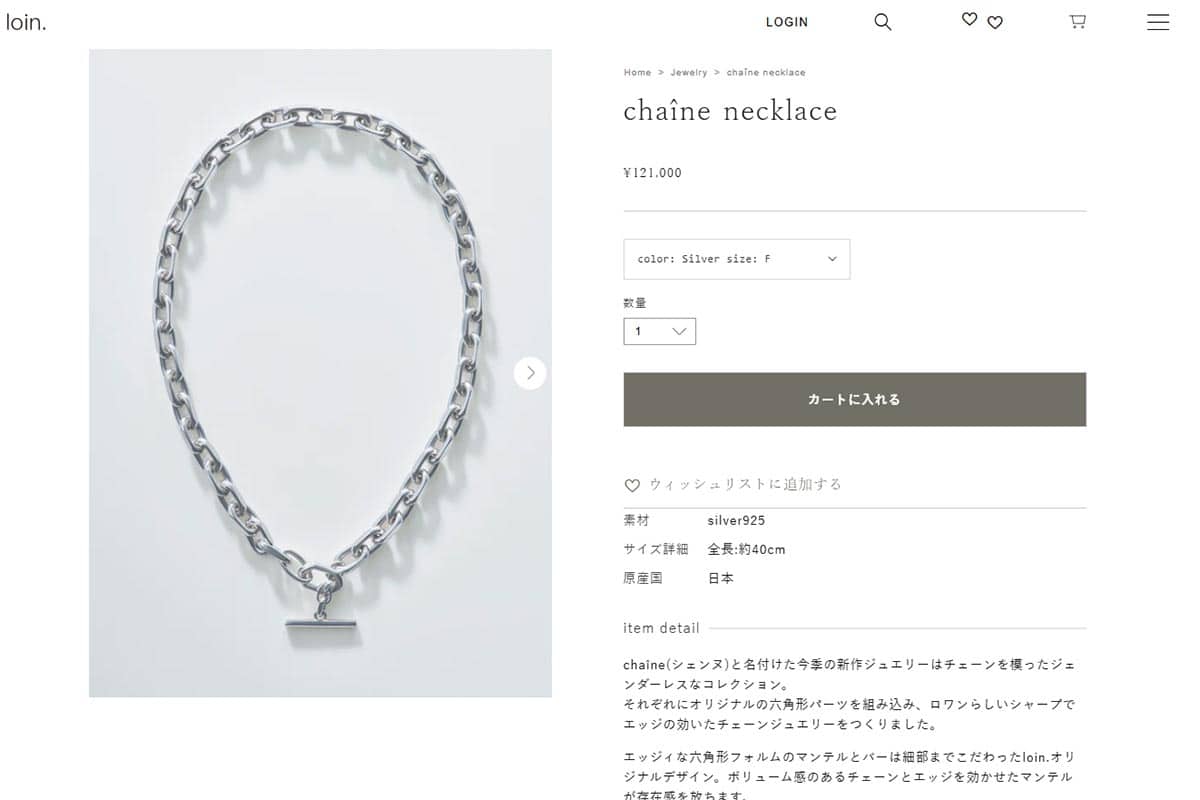1200x800 pixels.
Task: Click the wishlist heart icon
Action: (632, 485)
